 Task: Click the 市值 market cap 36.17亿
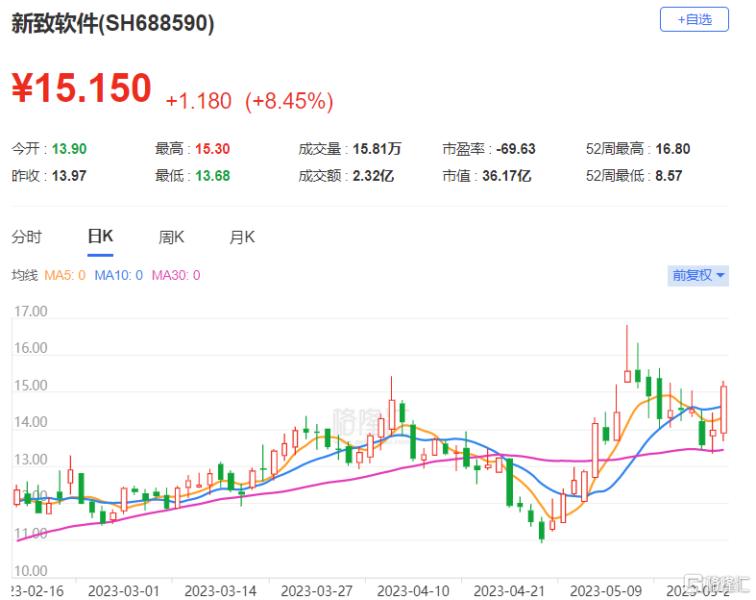[507, 176]
